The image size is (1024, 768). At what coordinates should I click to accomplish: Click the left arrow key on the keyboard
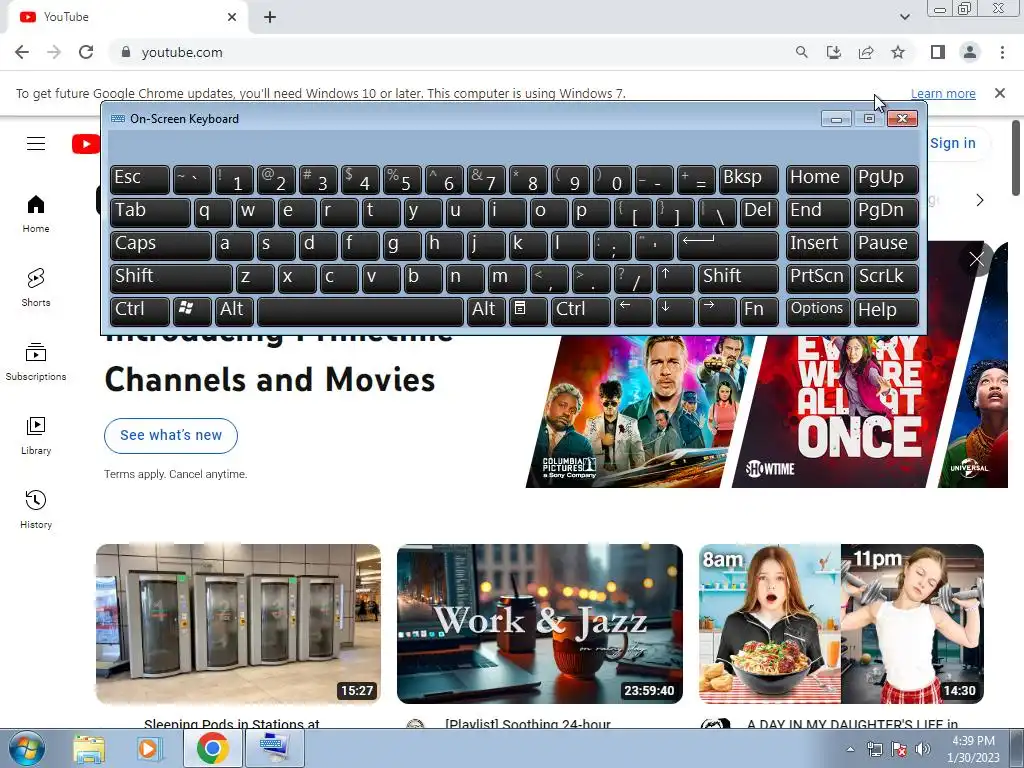point(633,310)
